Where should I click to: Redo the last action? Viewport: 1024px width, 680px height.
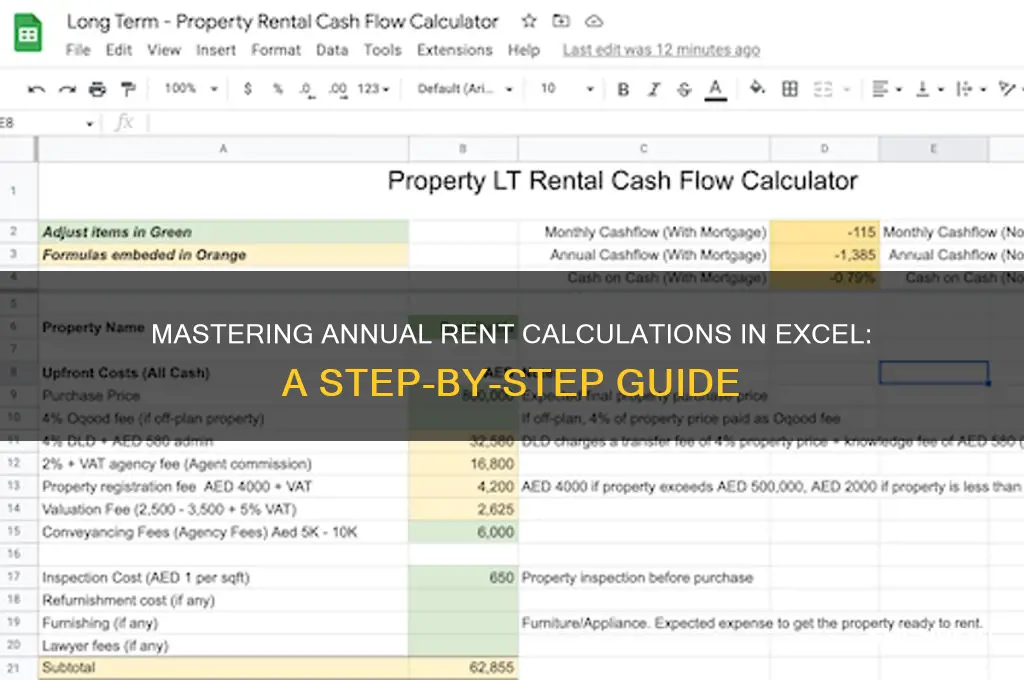coord(67,89)
